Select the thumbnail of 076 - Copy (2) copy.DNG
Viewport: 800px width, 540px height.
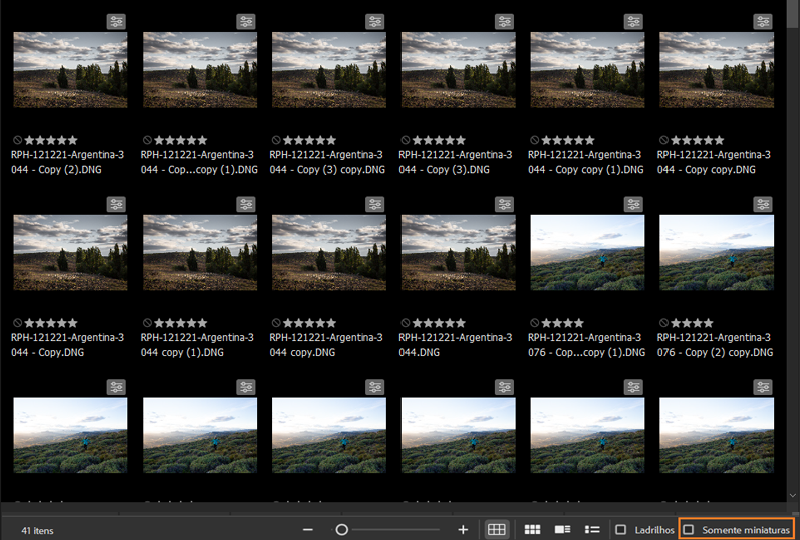tap(716, 253)
